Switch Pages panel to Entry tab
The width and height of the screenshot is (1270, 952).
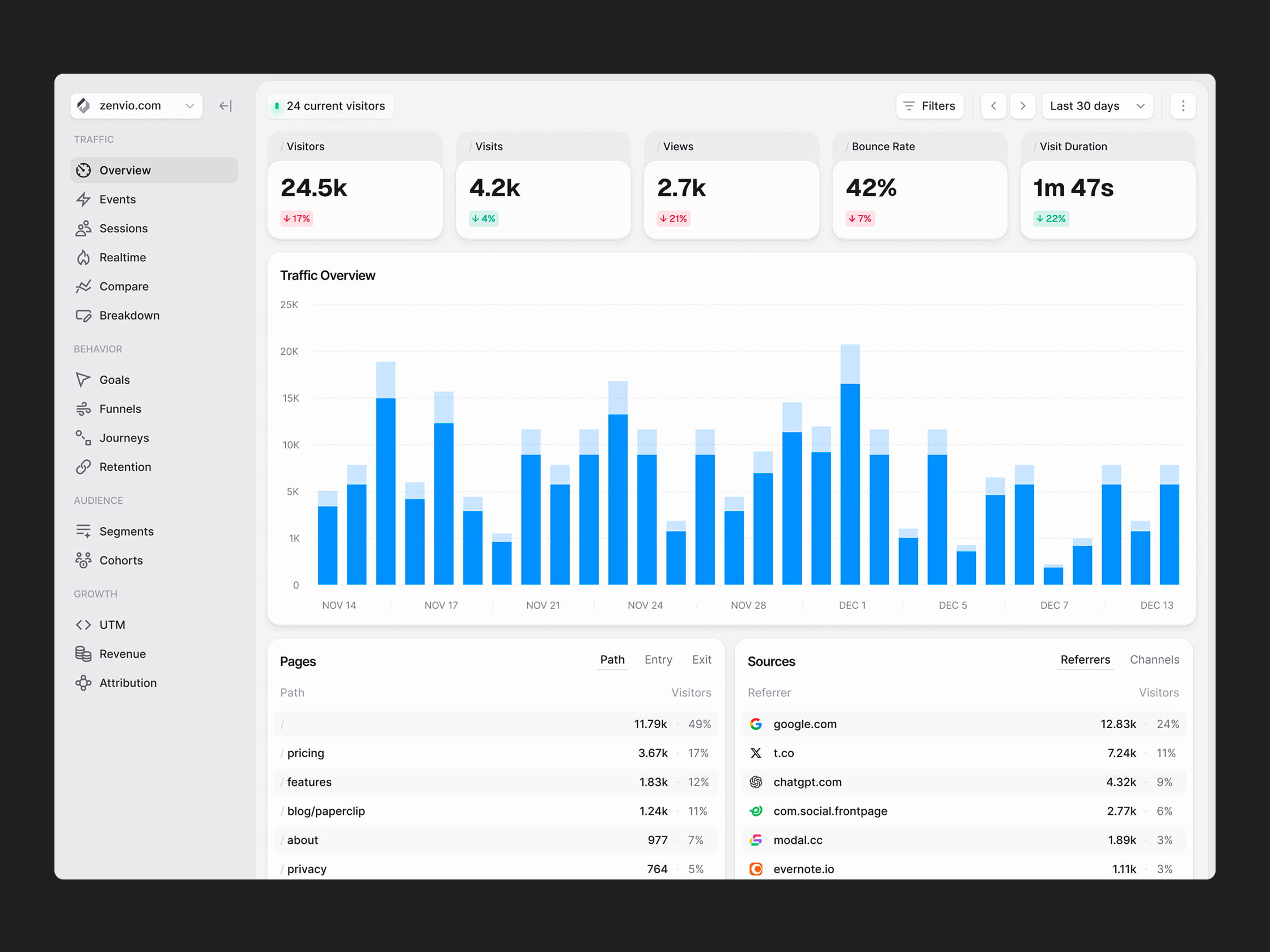click(658, 660)
